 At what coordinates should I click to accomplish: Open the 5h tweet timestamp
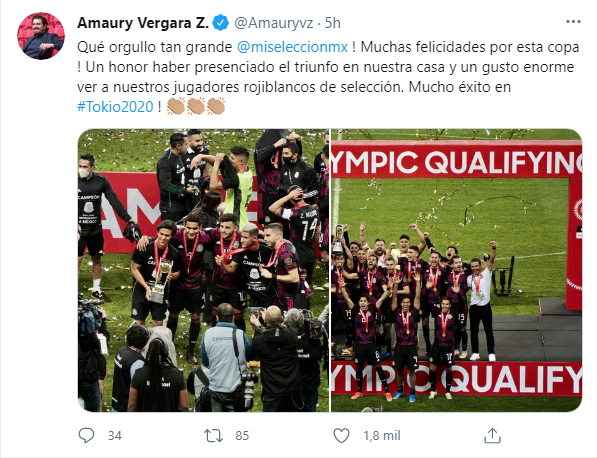tap(332, 23)
